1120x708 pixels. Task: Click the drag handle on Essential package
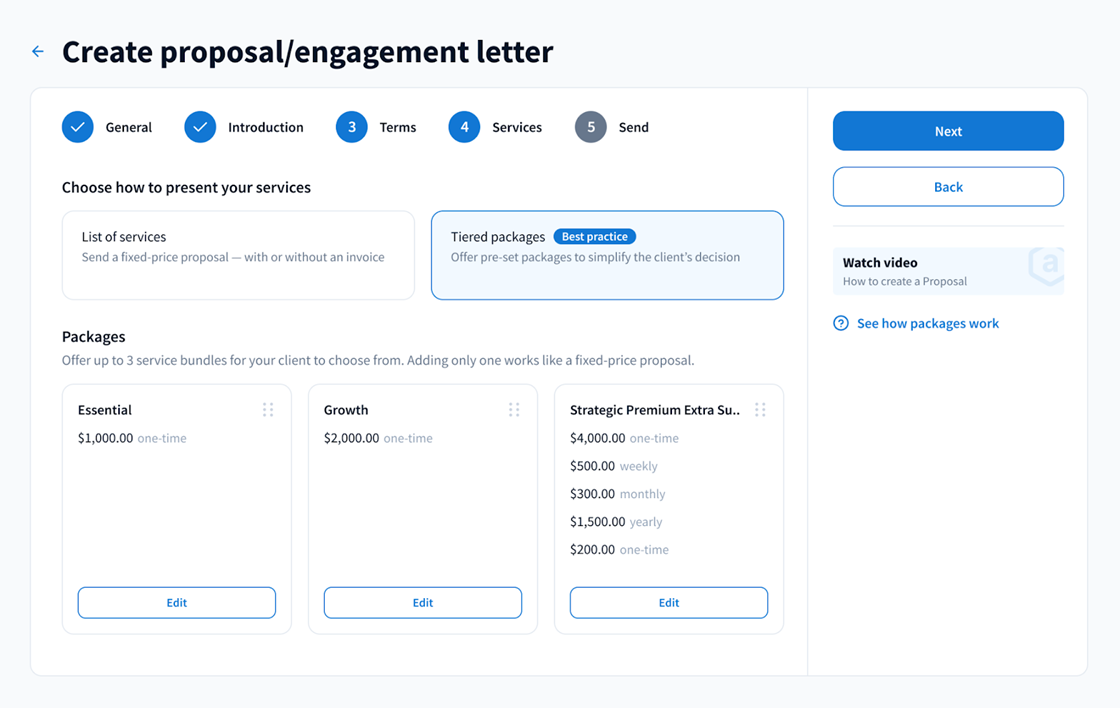click(x=268, y=410)
